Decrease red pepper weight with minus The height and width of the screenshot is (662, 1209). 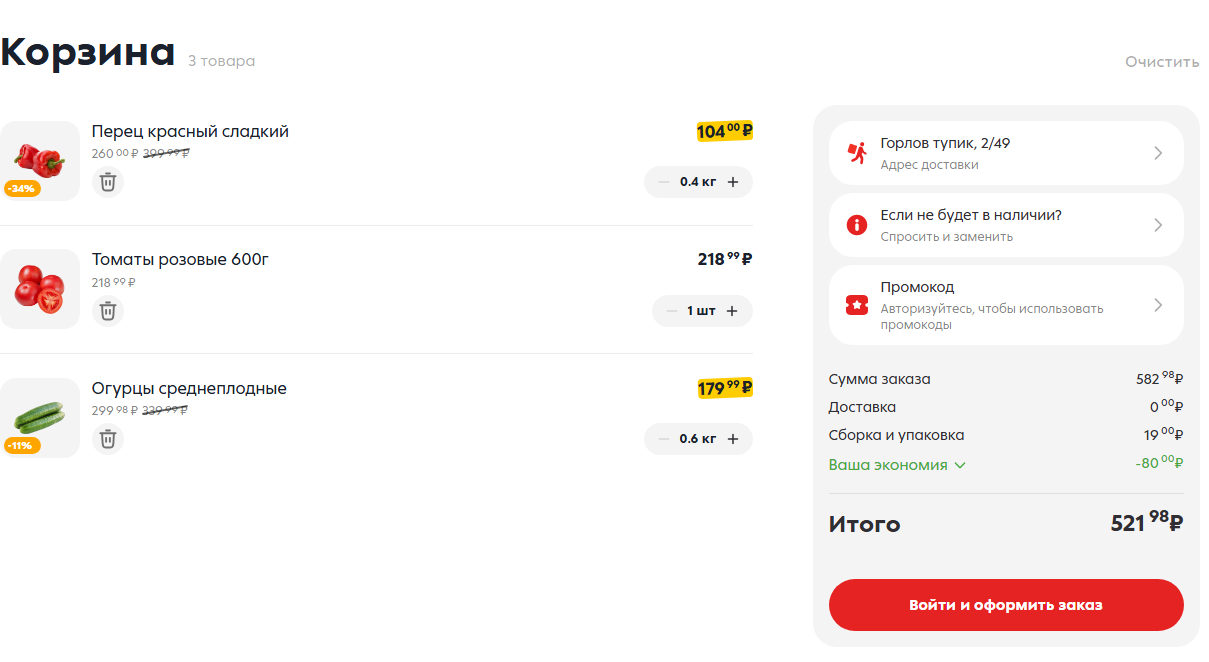664,182
